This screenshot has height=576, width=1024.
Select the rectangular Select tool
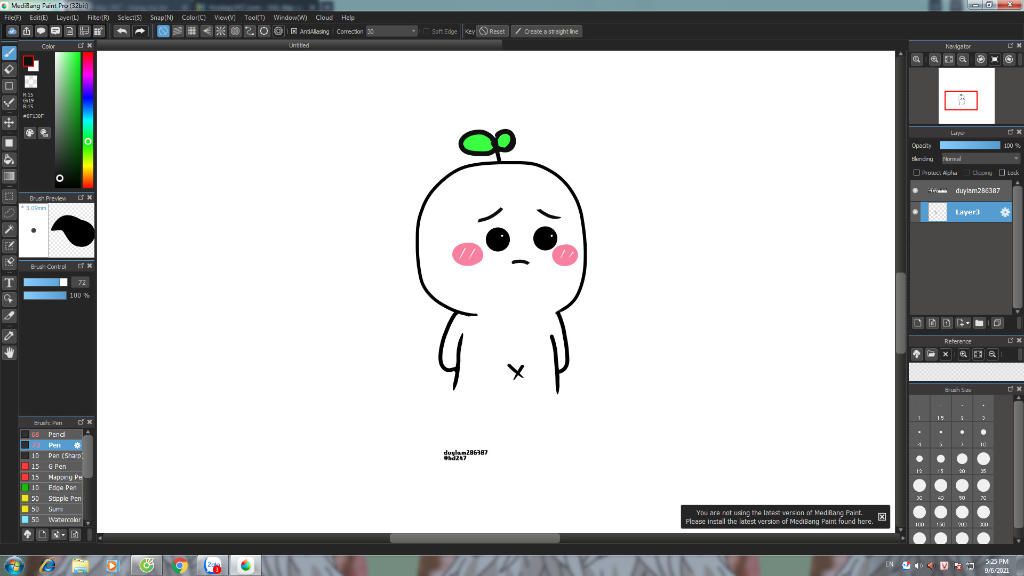(9, 196)
